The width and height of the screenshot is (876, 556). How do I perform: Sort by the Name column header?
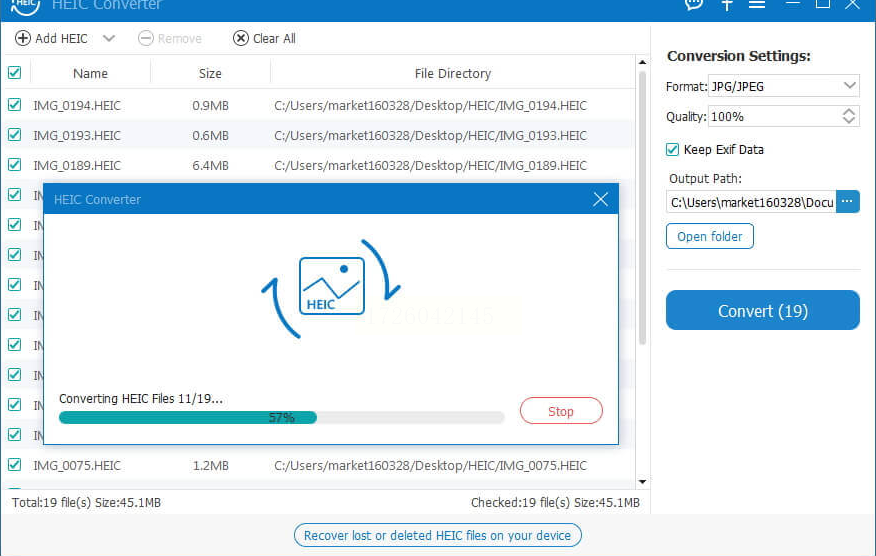(x=91, y=73)
